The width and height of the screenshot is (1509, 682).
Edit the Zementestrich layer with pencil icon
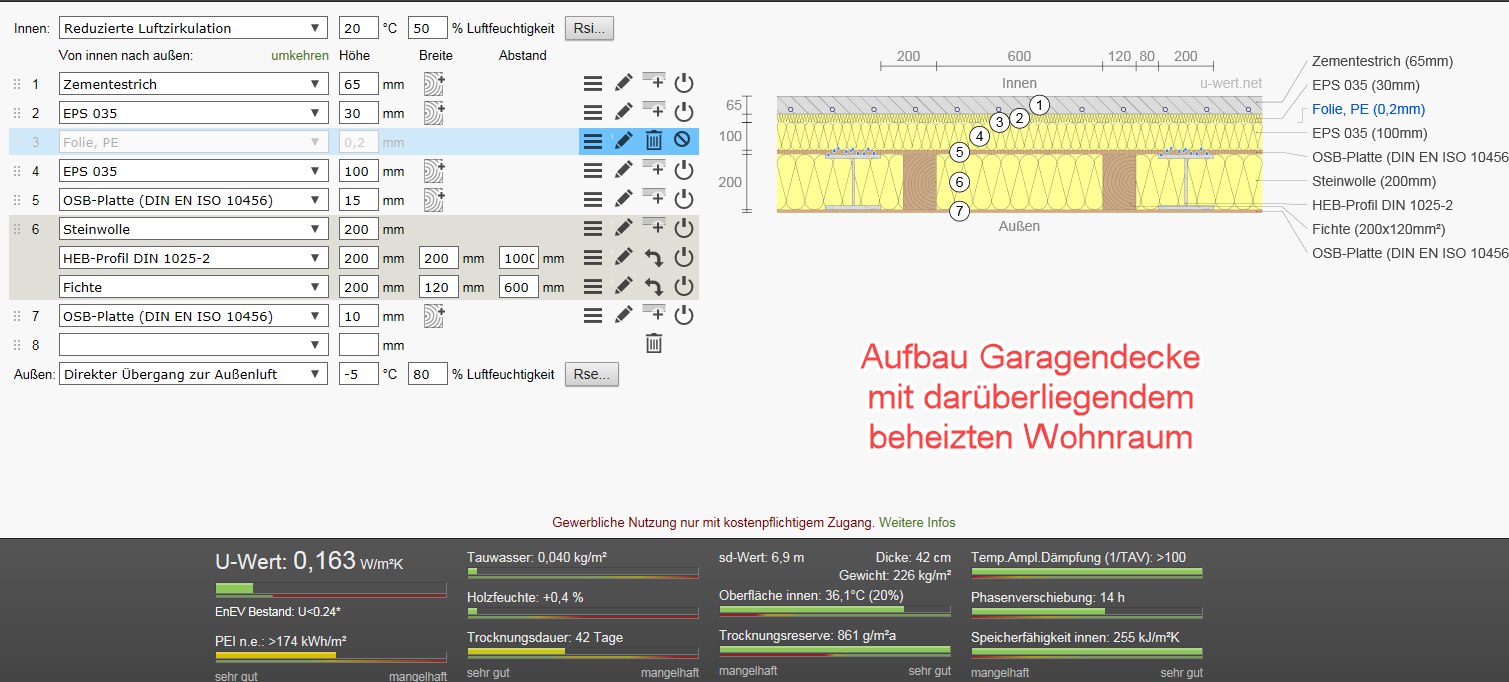[623, 84]
